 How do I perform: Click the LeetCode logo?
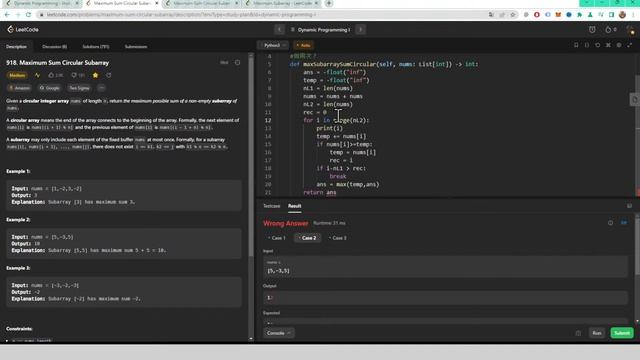tap(23, 29)
